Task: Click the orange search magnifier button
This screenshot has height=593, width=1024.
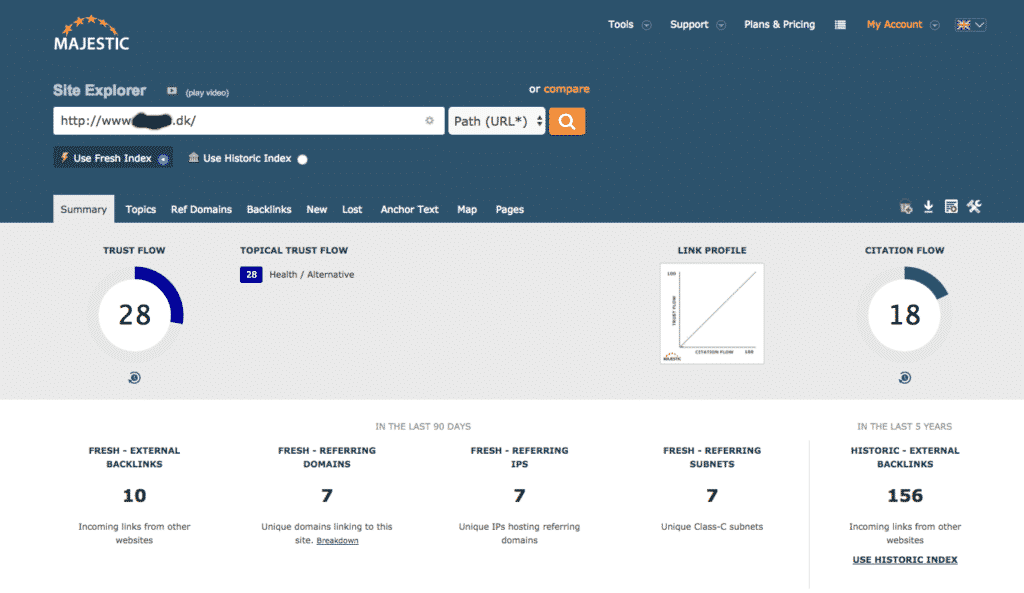Action: pyautogui.click(x=567, y=121)
